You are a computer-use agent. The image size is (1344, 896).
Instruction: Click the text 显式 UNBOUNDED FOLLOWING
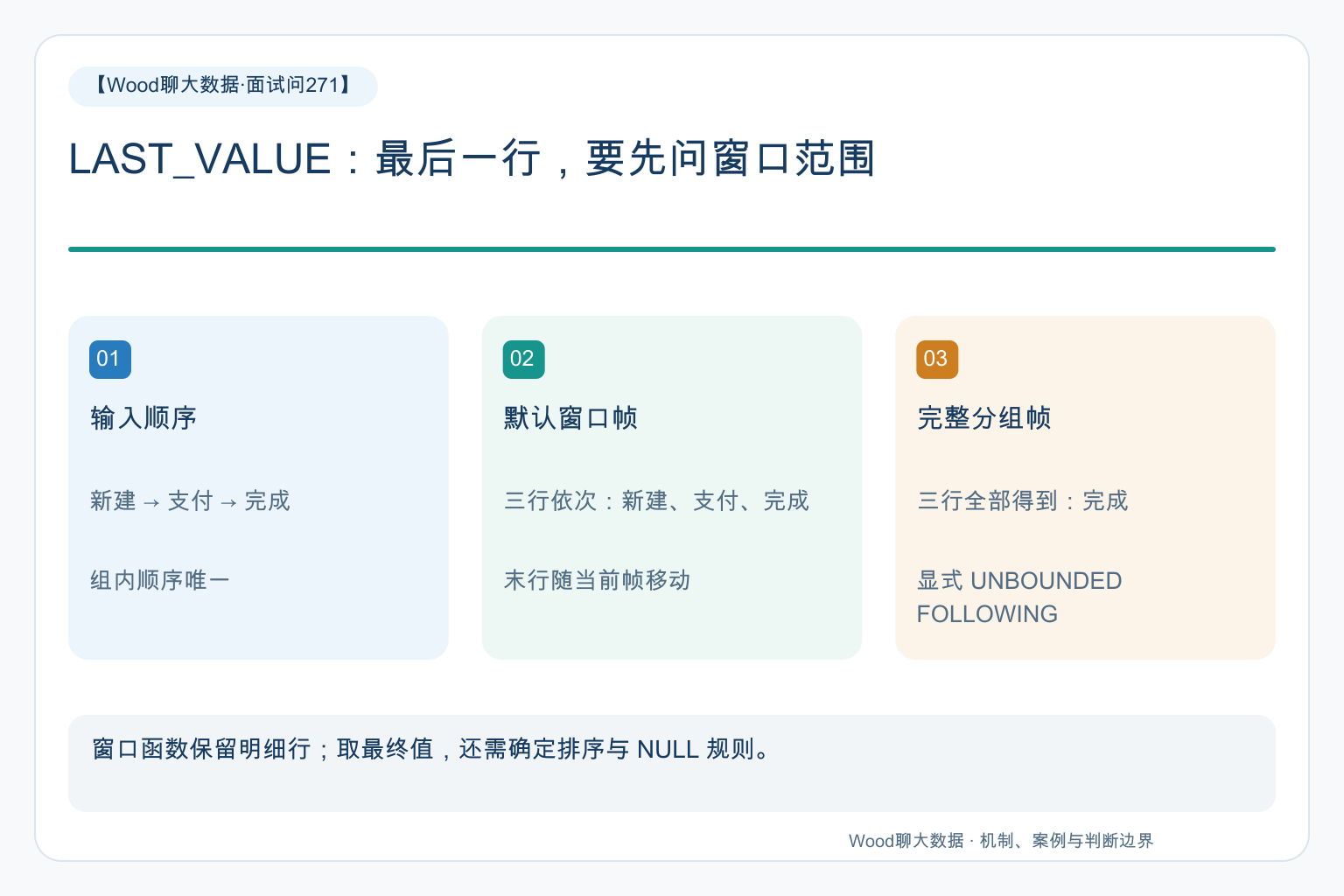click(1019, 597)
